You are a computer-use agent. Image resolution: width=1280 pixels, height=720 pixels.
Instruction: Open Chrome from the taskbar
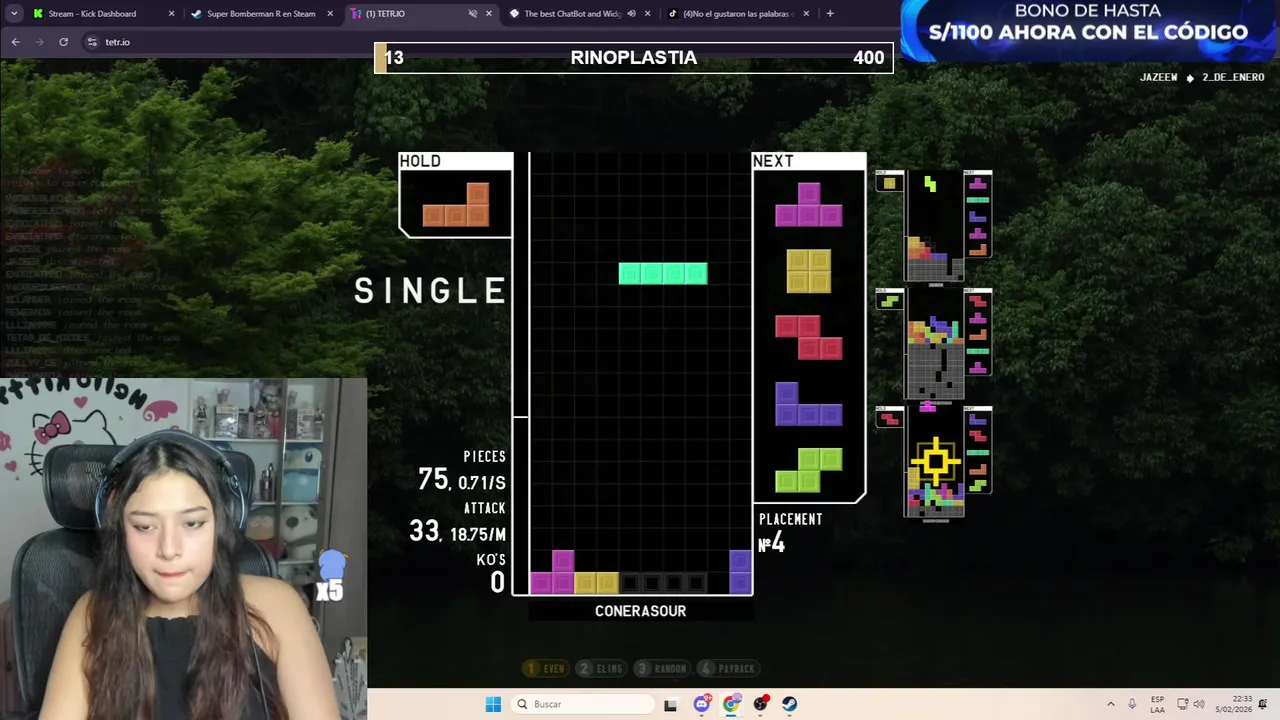tap(731, 704)
